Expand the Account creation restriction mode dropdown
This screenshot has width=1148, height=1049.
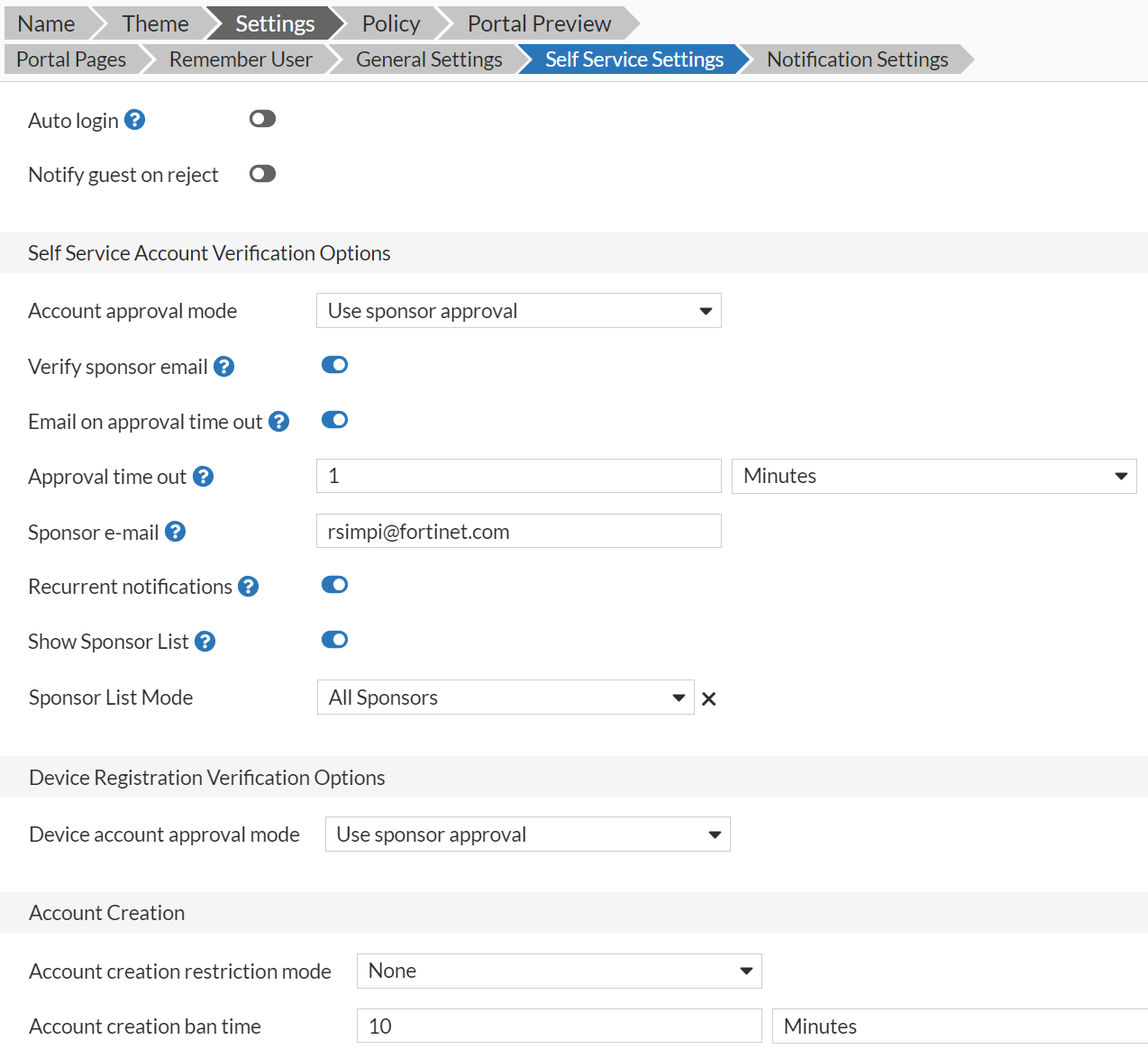click(559, 971)
